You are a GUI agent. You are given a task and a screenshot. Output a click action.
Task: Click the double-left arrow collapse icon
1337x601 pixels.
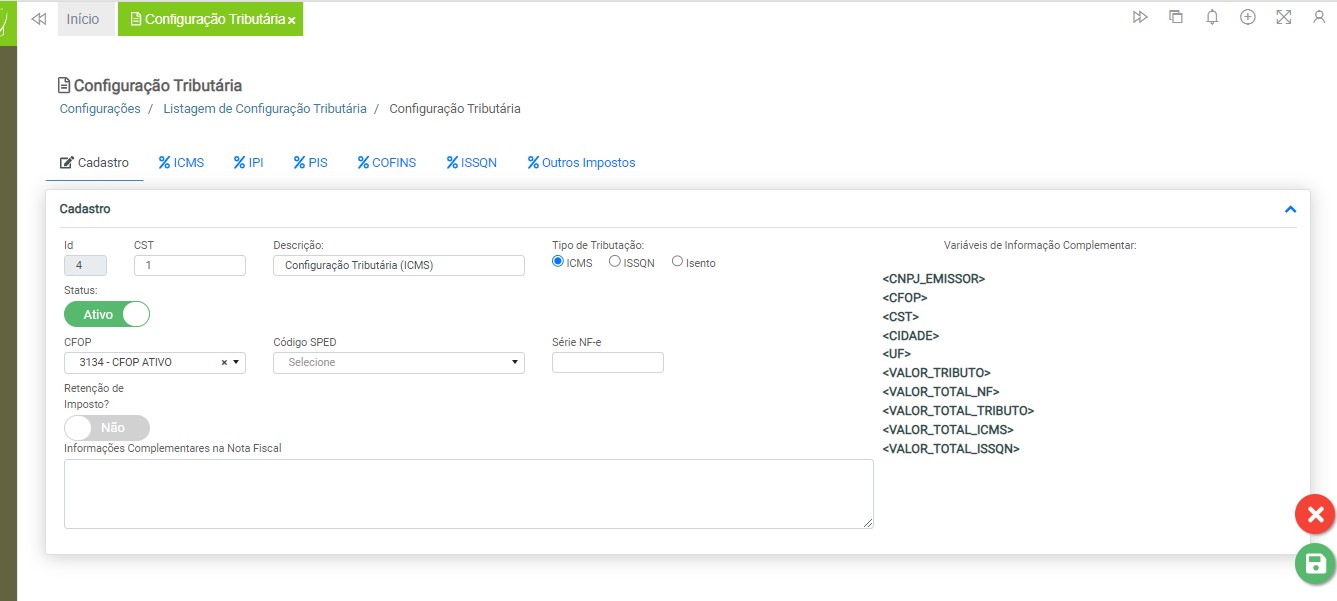pos(39,19)
